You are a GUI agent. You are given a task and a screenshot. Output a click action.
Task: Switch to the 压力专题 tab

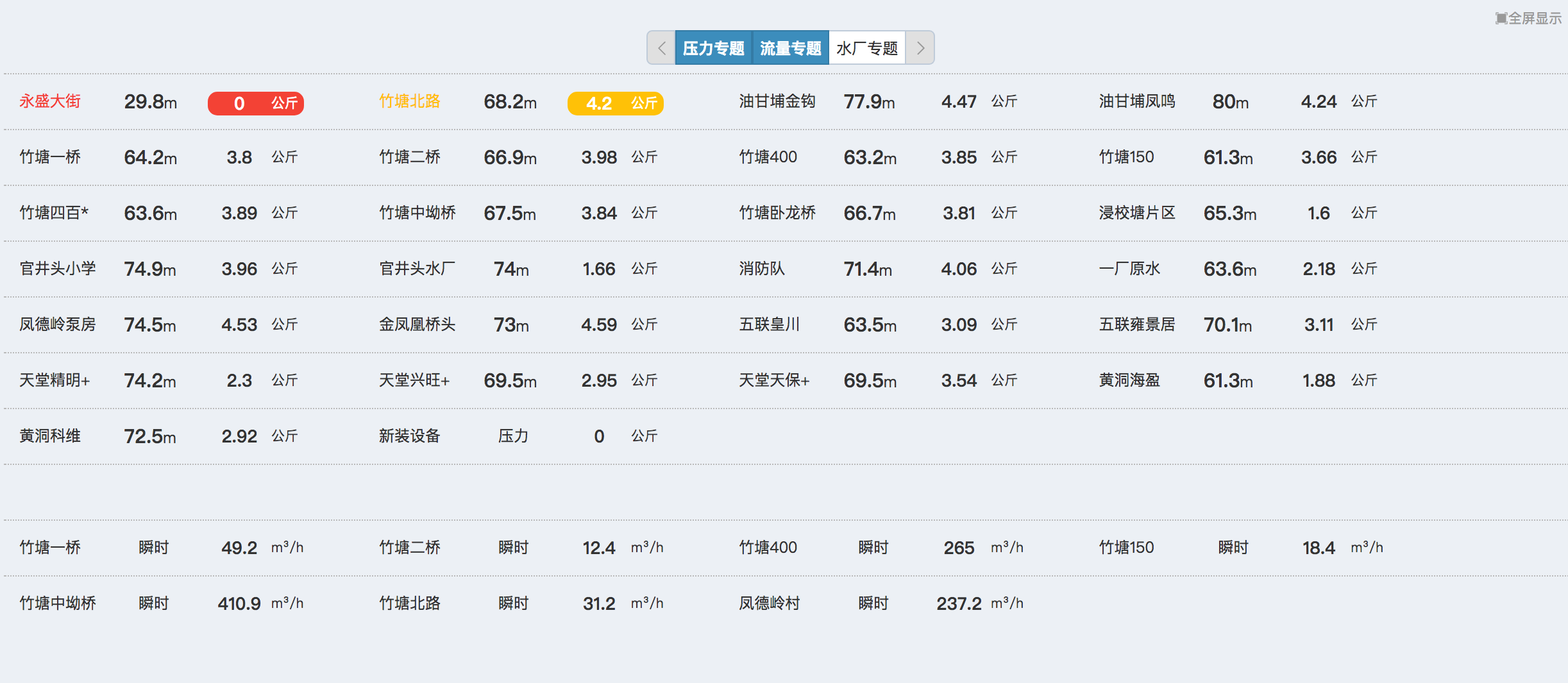coord(714,47)
